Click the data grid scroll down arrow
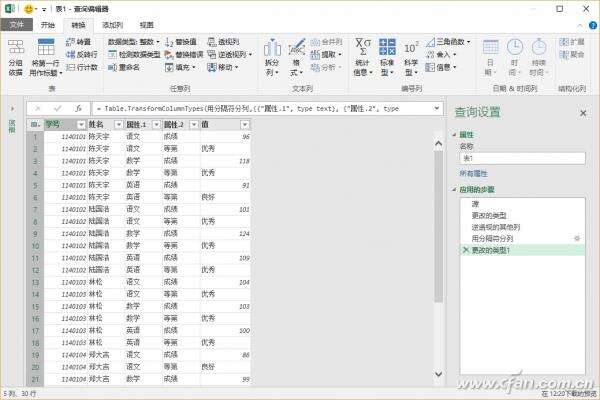 coord(439,373)
